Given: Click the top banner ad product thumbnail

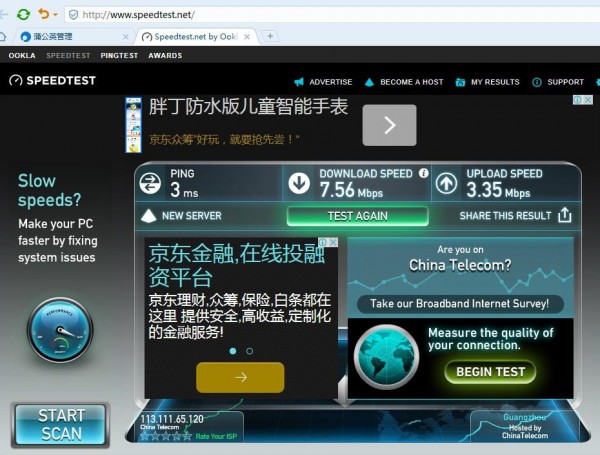Looking at the screenshot, I should [x=133, y=125].
